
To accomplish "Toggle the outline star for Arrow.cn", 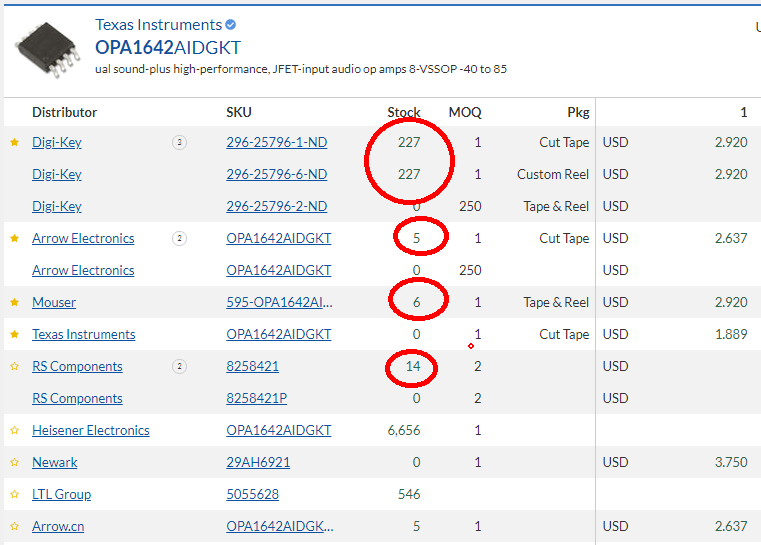I will coord(15,527).
